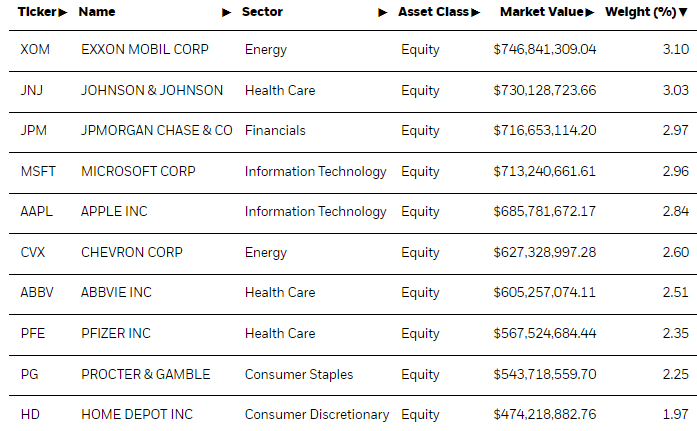
Task: Click the PFIZER INC market value
Action: (545, 333)
